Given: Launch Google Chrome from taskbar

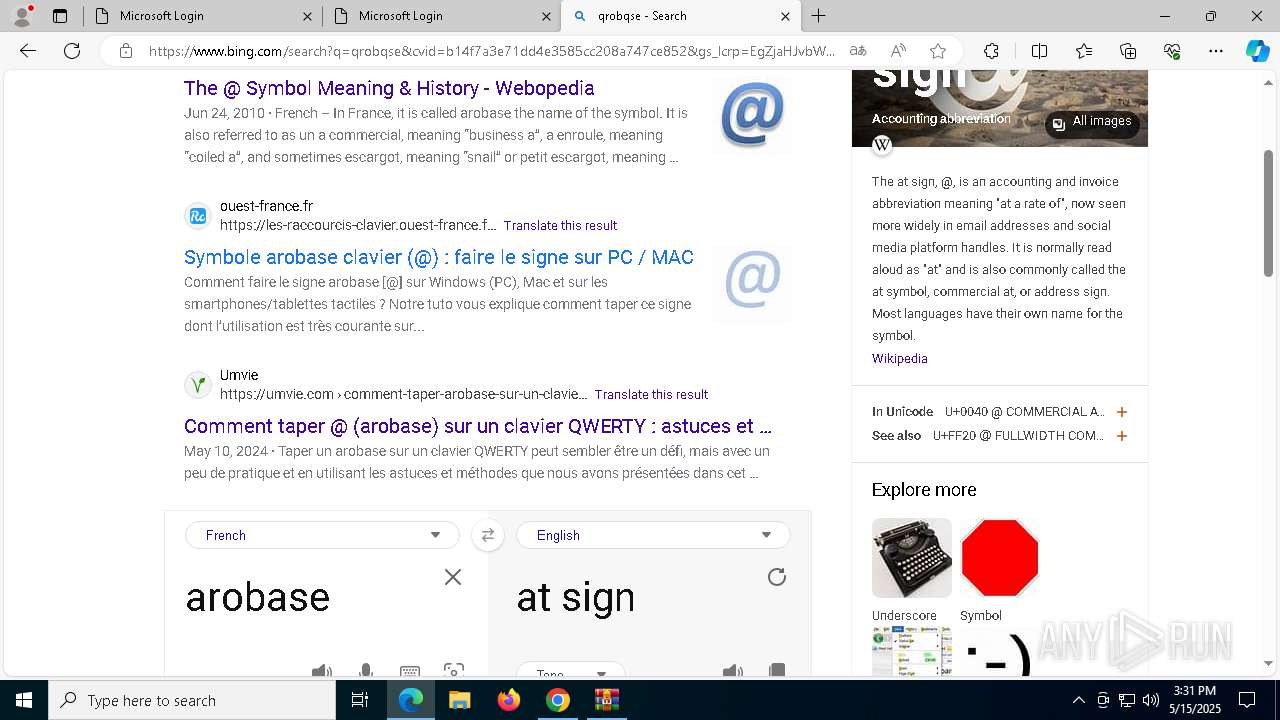Looking at the screenshot, I should pos(558,700).
